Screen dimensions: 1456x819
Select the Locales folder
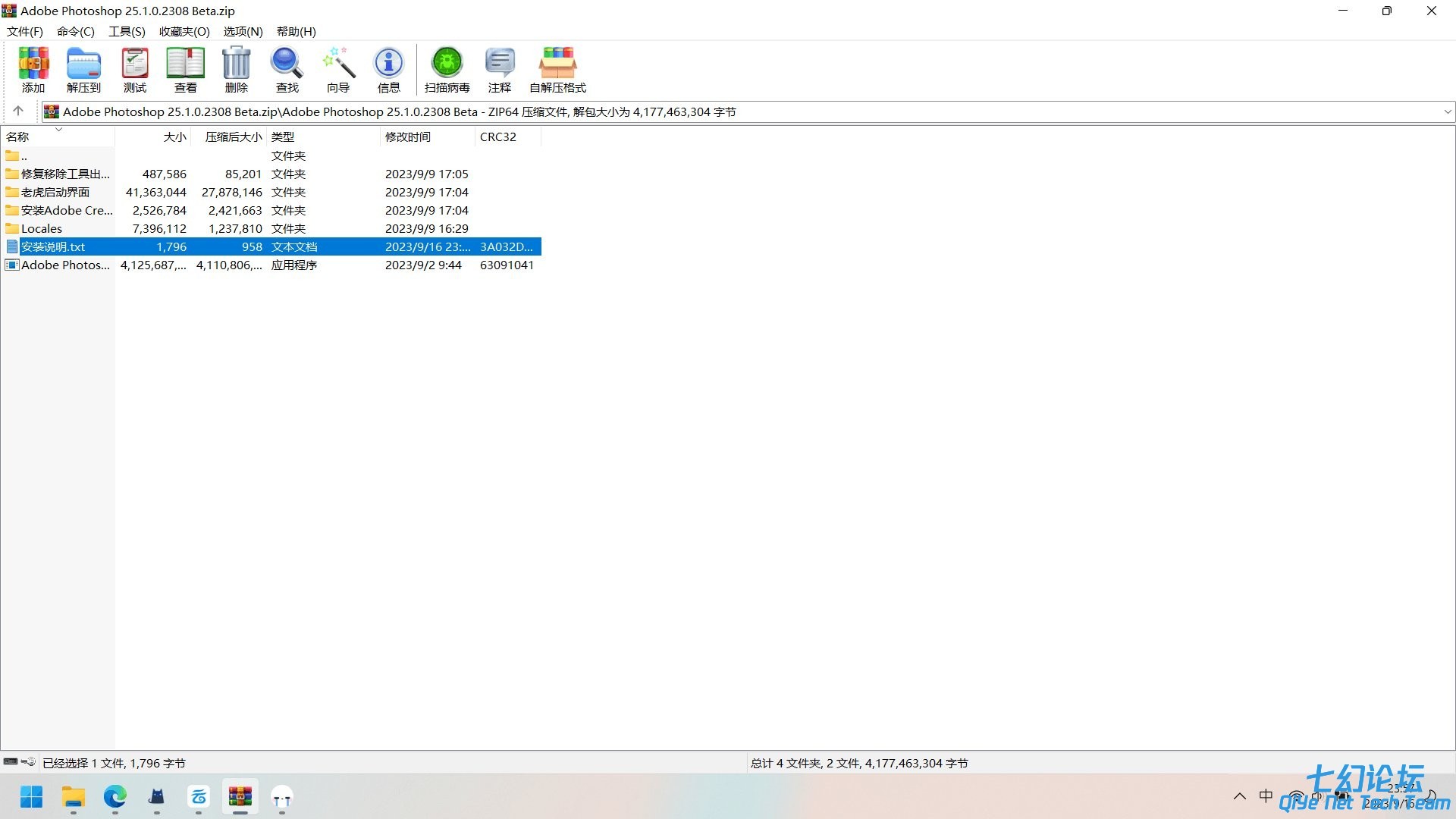tap(271, 228)
